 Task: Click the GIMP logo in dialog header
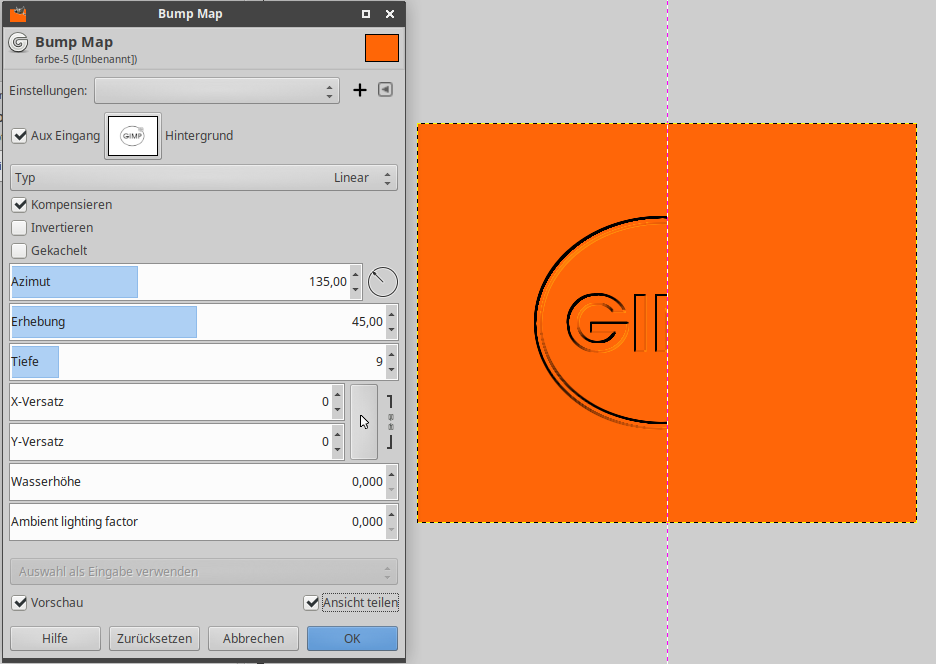tap(17, 43)
